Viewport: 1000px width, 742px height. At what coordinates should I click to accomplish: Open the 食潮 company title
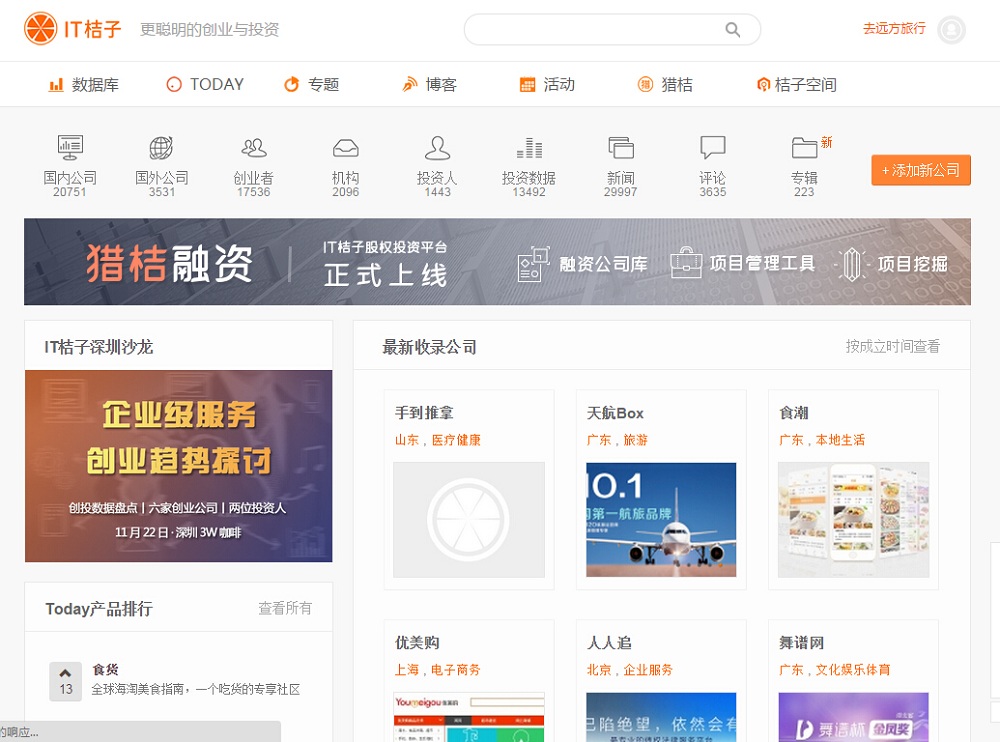pos(793,413)
